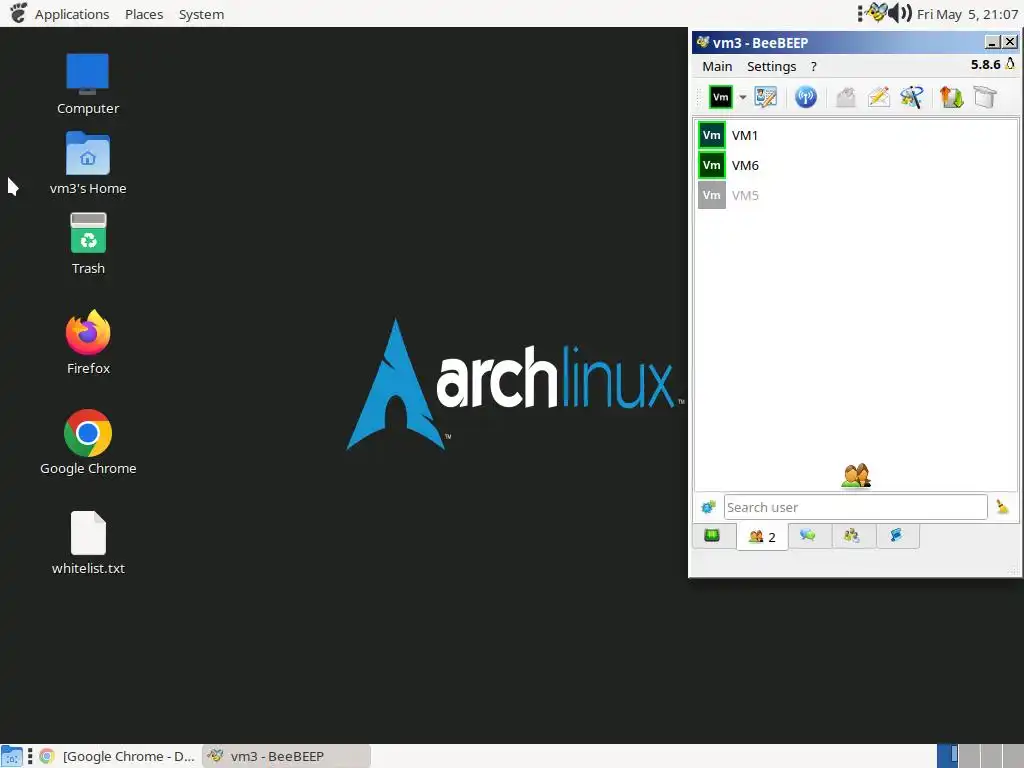
Task: Click the 5.8.6 version label
Action: pyautogui.click(x=985, y=65)
